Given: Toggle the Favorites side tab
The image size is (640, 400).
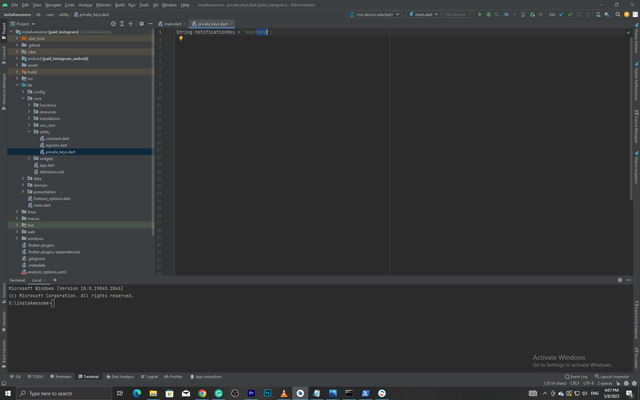Looking at the screenshot, I should pos(4,321).
